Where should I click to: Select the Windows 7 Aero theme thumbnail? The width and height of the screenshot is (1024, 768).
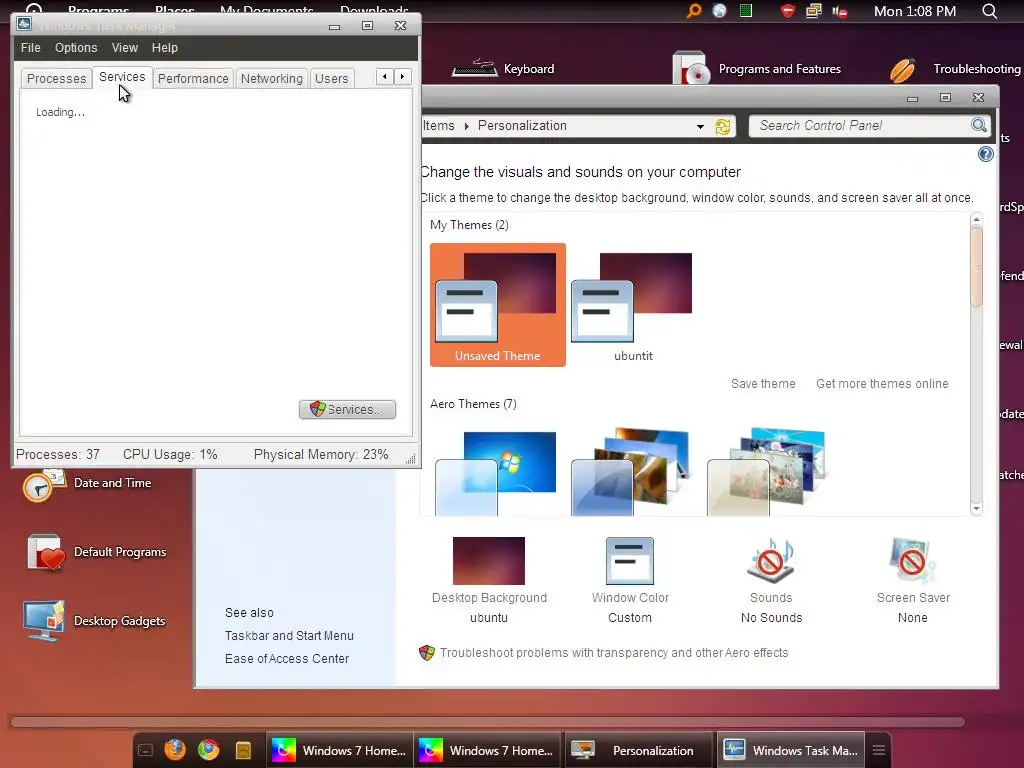click(496, 473)
